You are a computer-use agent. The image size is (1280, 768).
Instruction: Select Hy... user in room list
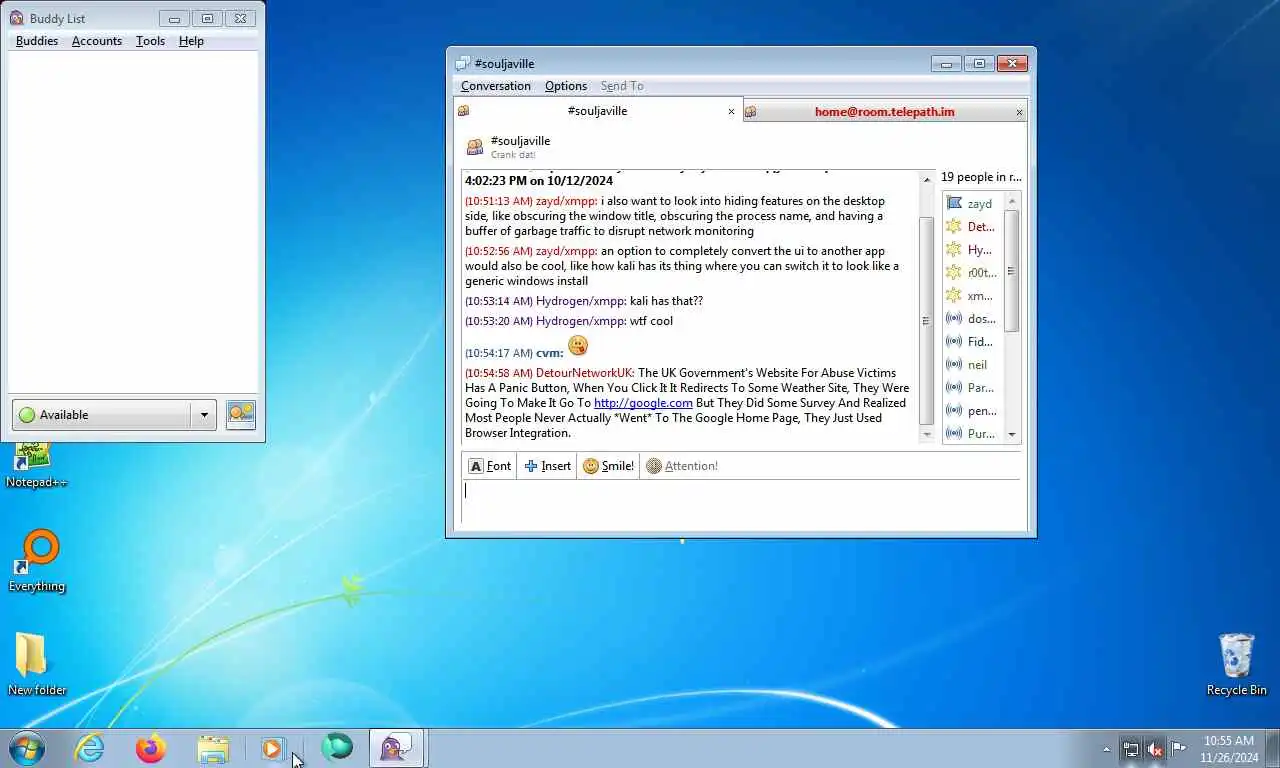point(971,250)
